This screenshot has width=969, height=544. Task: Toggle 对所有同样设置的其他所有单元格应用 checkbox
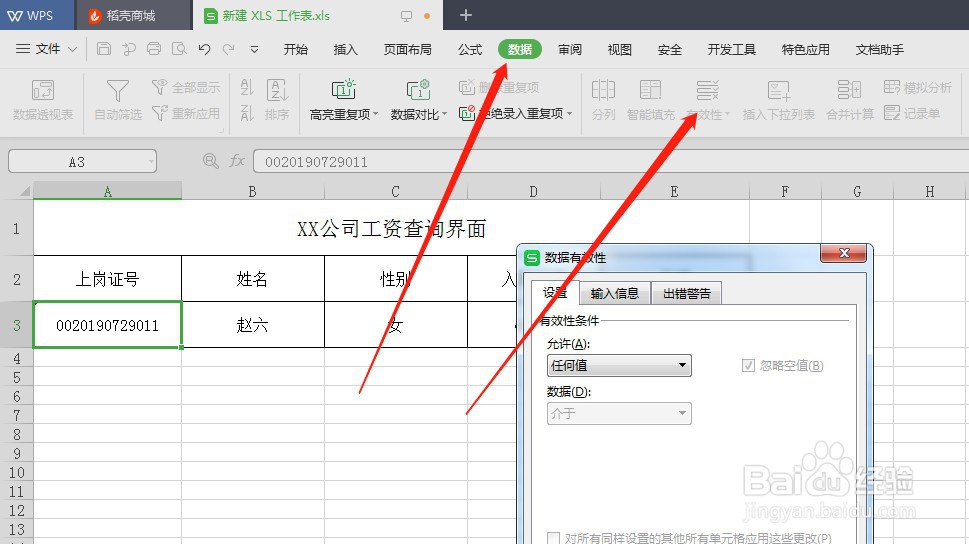coord(554,538)
